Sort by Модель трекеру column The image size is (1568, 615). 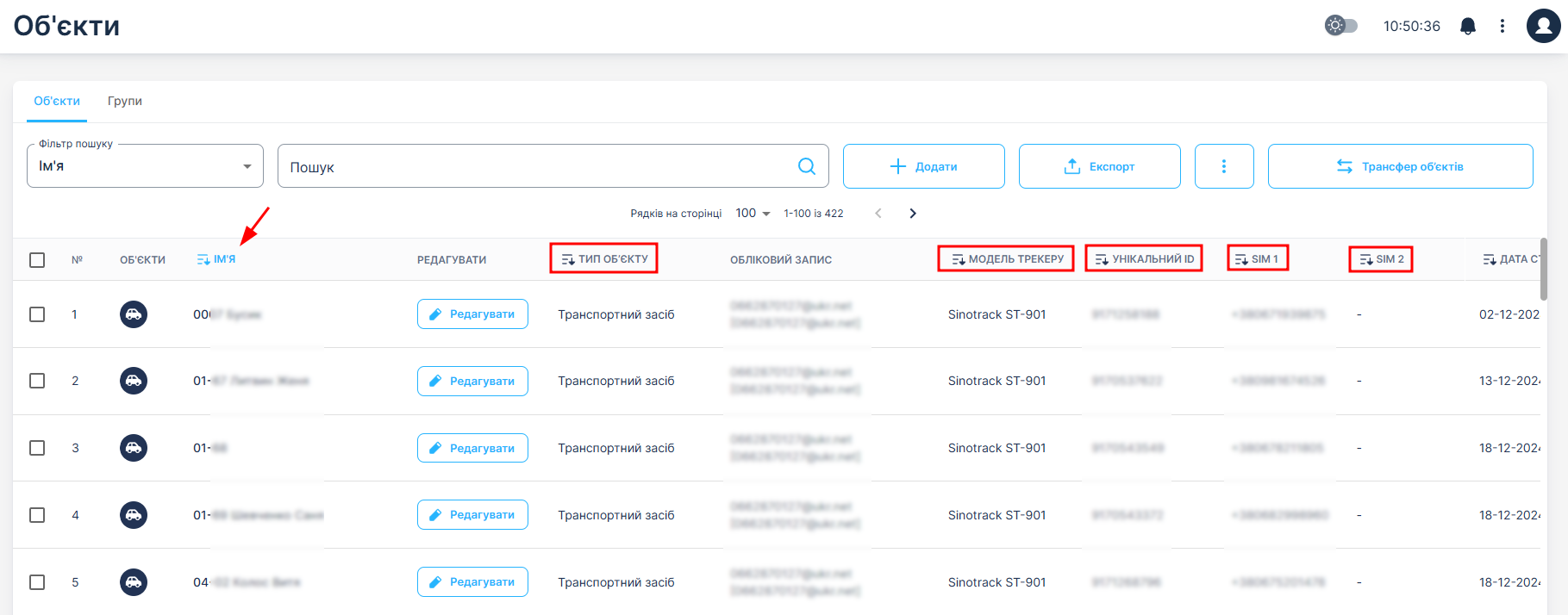[1007, 258]
